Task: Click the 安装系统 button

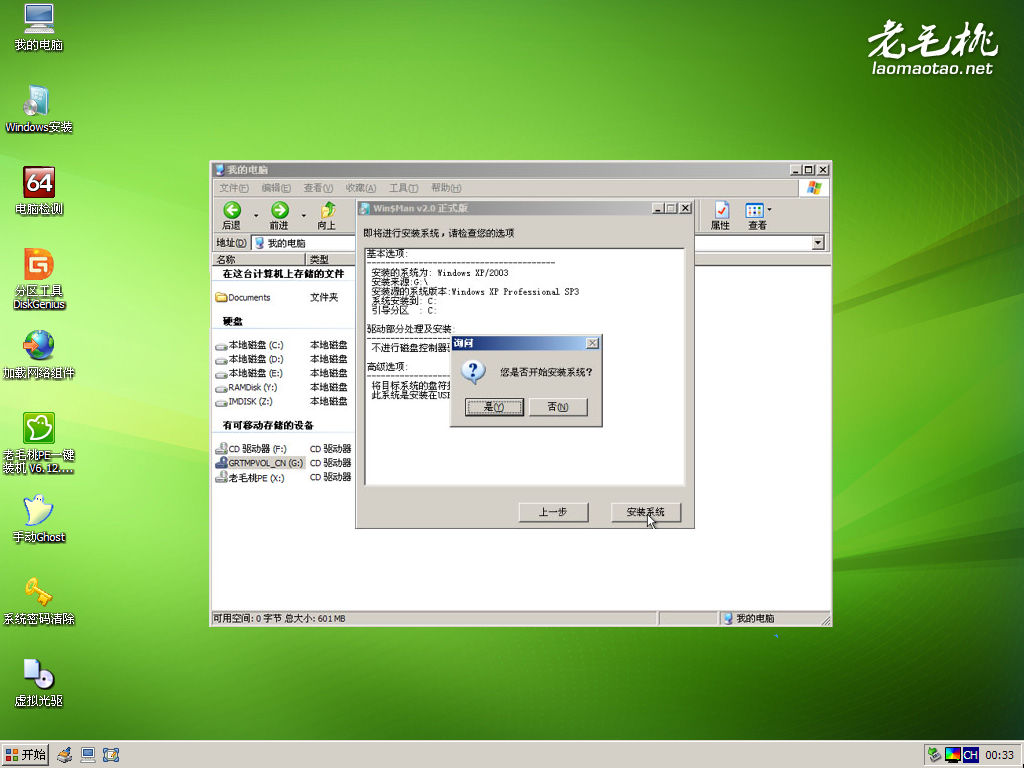Action: [x=646, y=512]
